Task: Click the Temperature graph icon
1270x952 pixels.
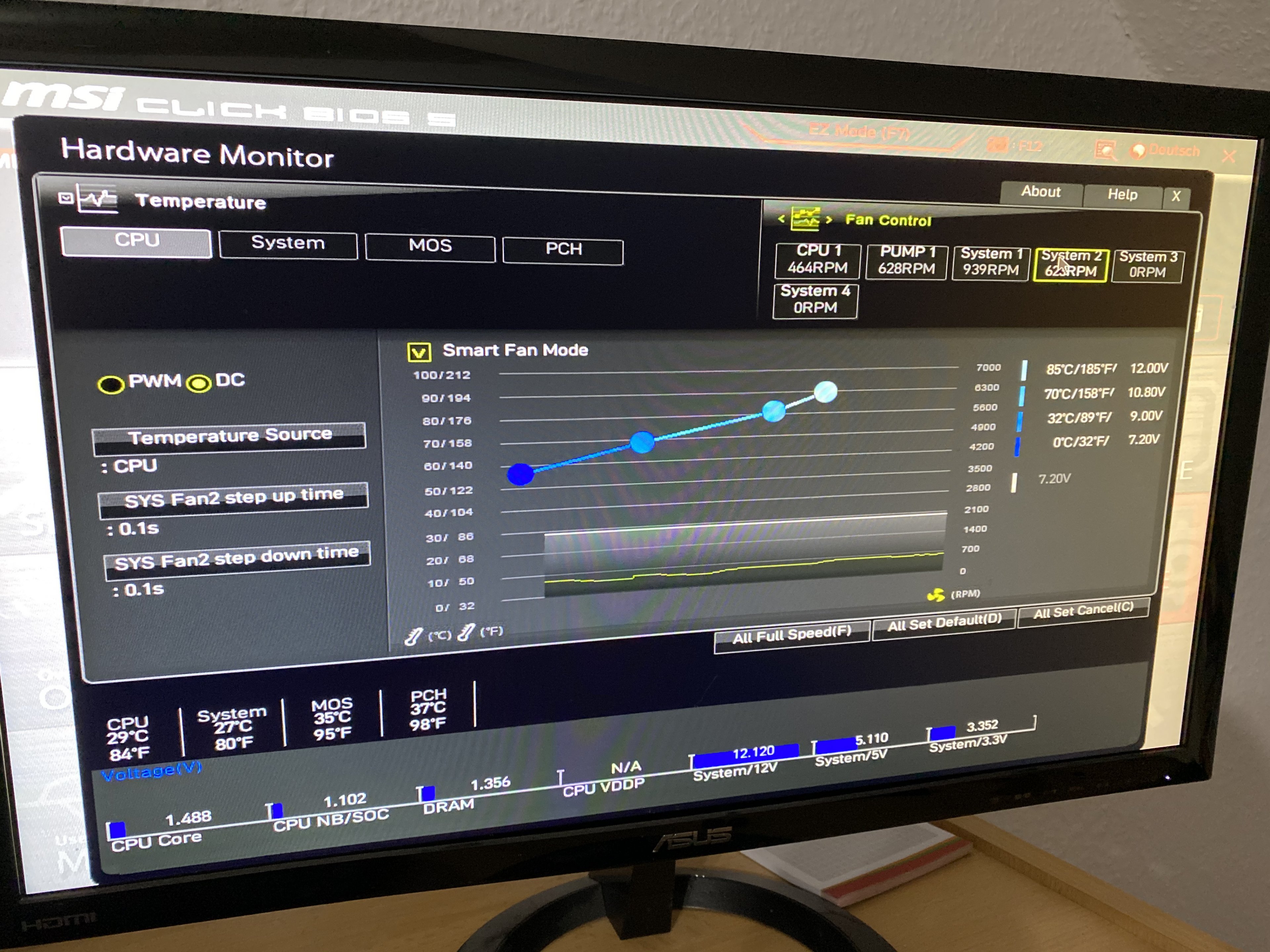Action: coord(97,199)
